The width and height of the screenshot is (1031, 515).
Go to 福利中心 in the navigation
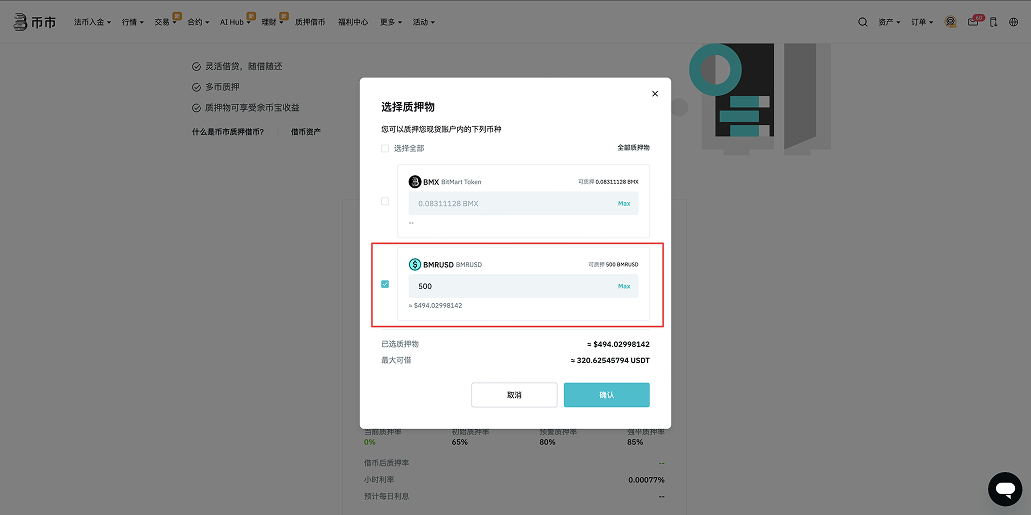coord(353,21)
